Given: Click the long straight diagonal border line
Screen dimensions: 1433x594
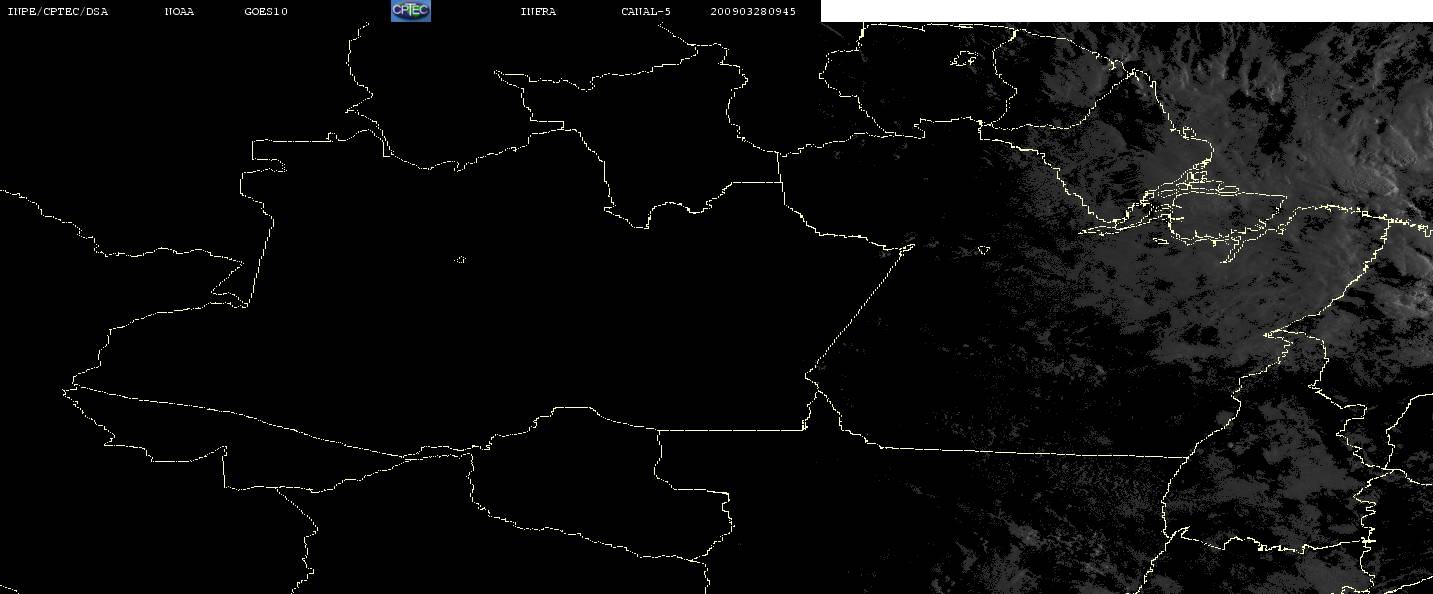Looking at the screenshot, I should pos(857,310).
